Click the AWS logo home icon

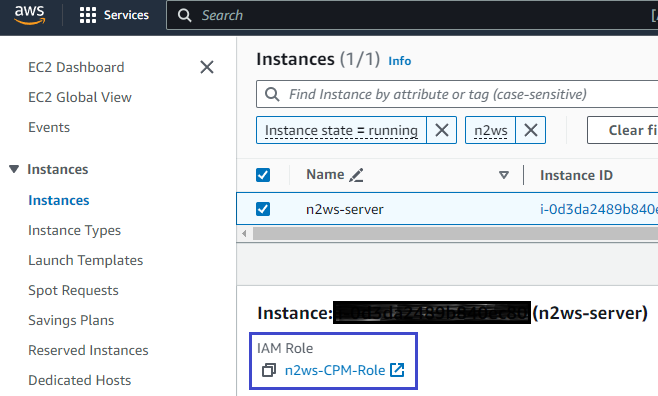29,15
